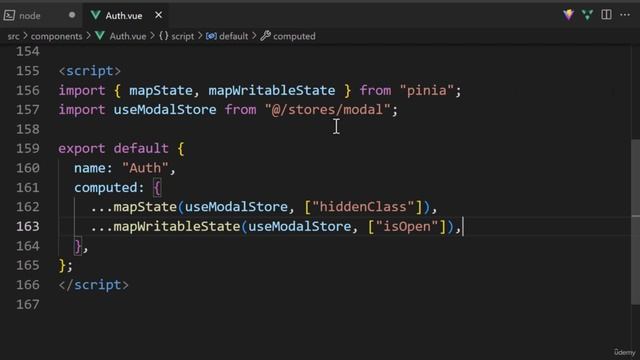Click the computed property key on line 161
The width and height of the screenshot is (640, 360).
click(x=106, y=188)
